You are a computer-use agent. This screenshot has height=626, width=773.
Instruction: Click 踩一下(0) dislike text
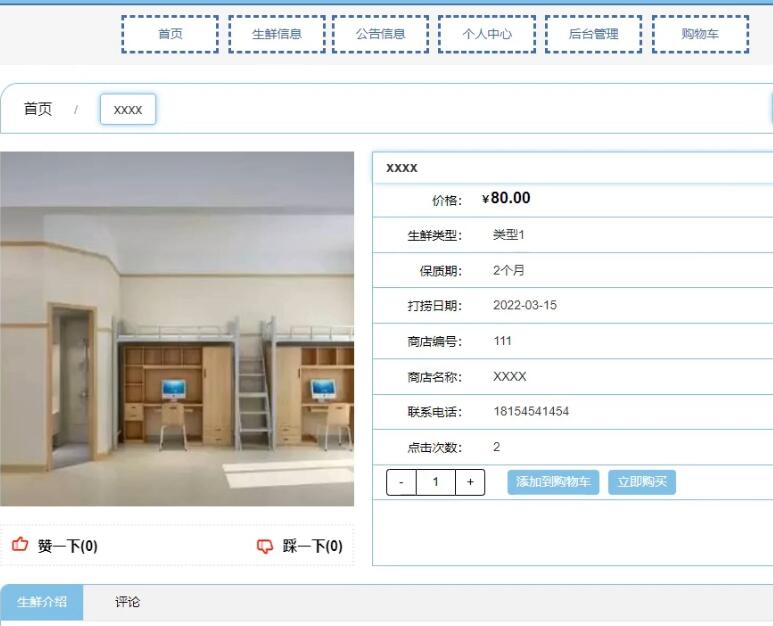coord(313,546)
